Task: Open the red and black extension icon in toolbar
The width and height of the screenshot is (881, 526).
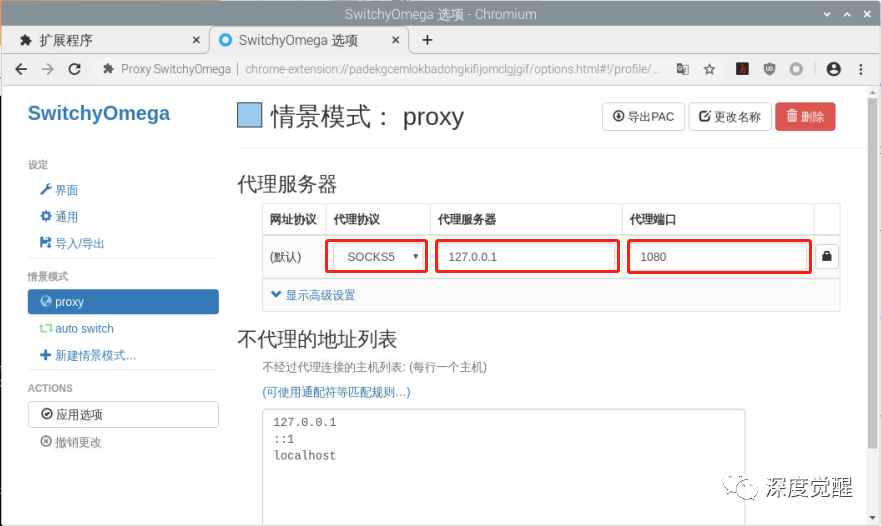Action: coord(742,69)
